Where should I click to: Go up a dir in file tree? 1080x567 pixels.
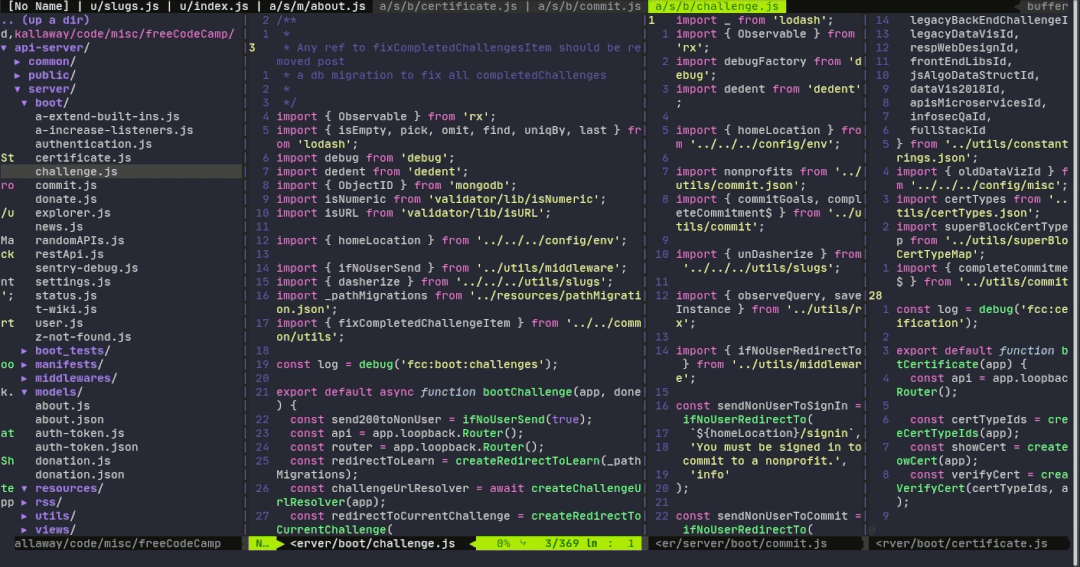point(45,20)
